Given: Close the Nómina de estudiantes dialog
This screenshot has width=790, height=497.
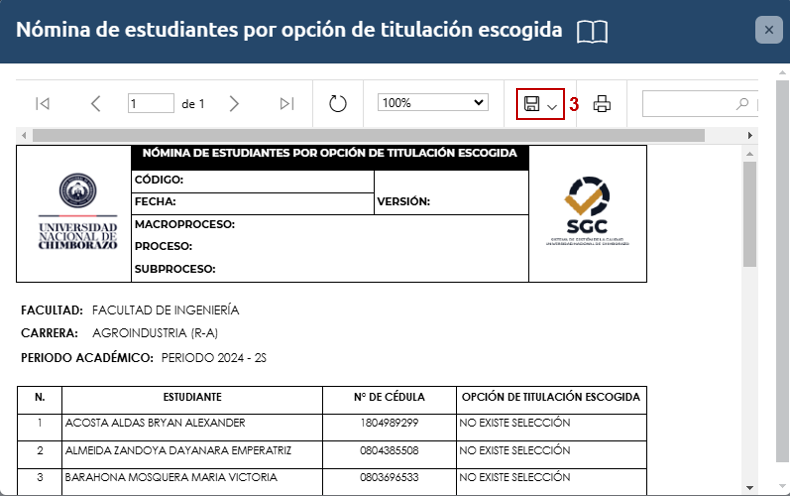Looking at the screenshot, I should (x=768, y=30).
